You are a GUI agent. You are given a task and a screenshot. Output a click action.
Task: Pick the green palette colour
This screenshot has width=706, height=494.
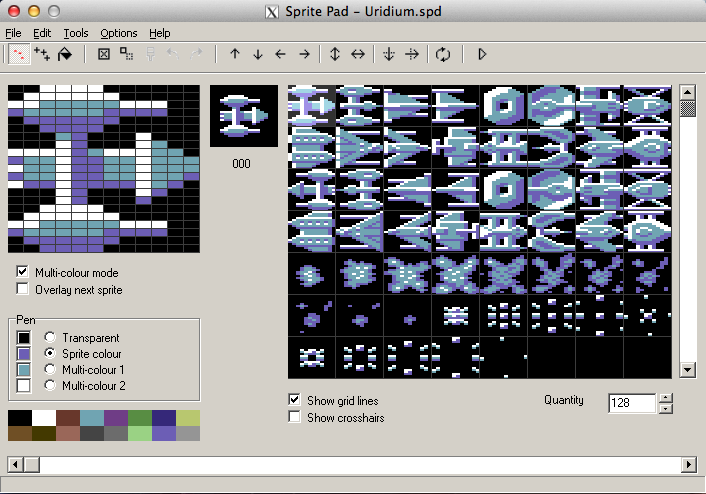click(x=140, y=418)
